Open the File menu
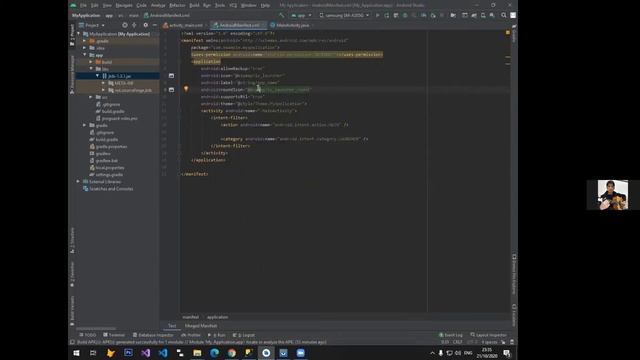Viewport: 640px width, 360px height. click(x=83, y=5)
